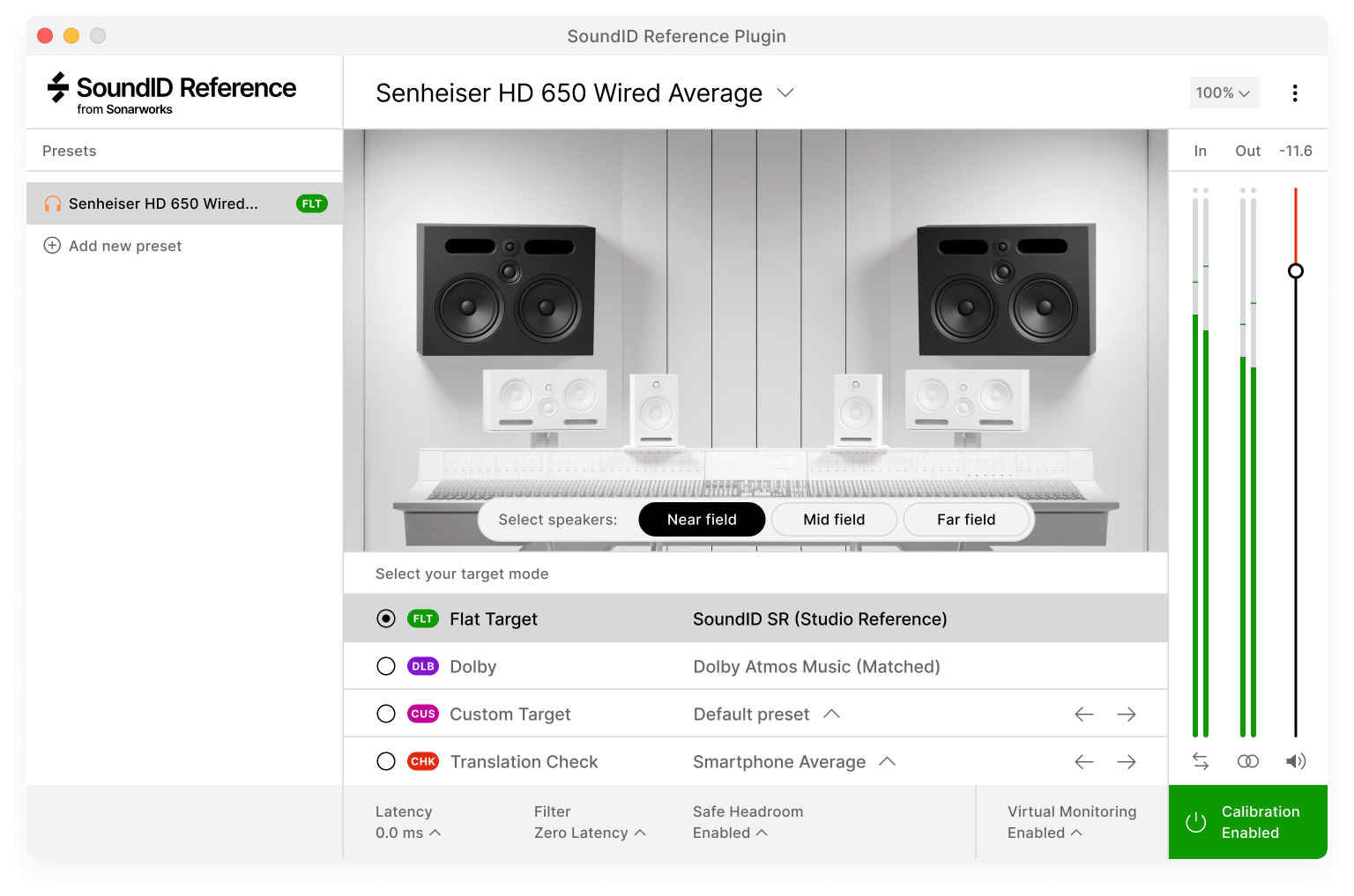Screen dimensions: 1354x896
Task: Click the mono monitoring overlapping circles icon
Action: tap(1247, 761)
